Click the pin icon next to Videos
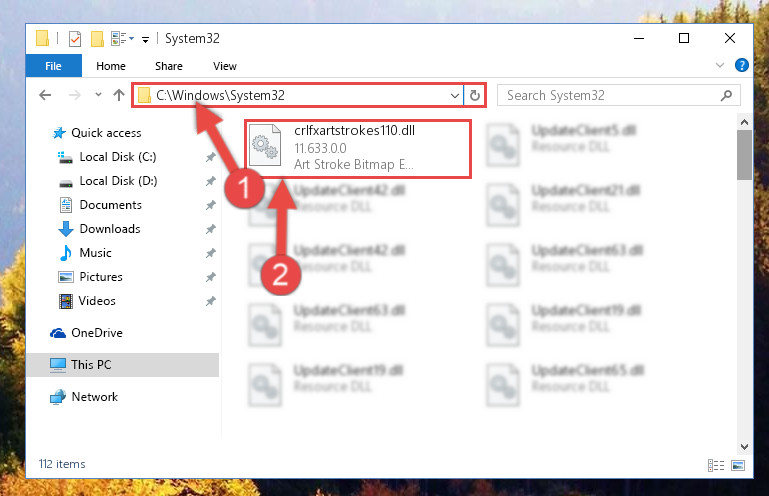Viewport: 769px width, 496px height. coord(210,301)
